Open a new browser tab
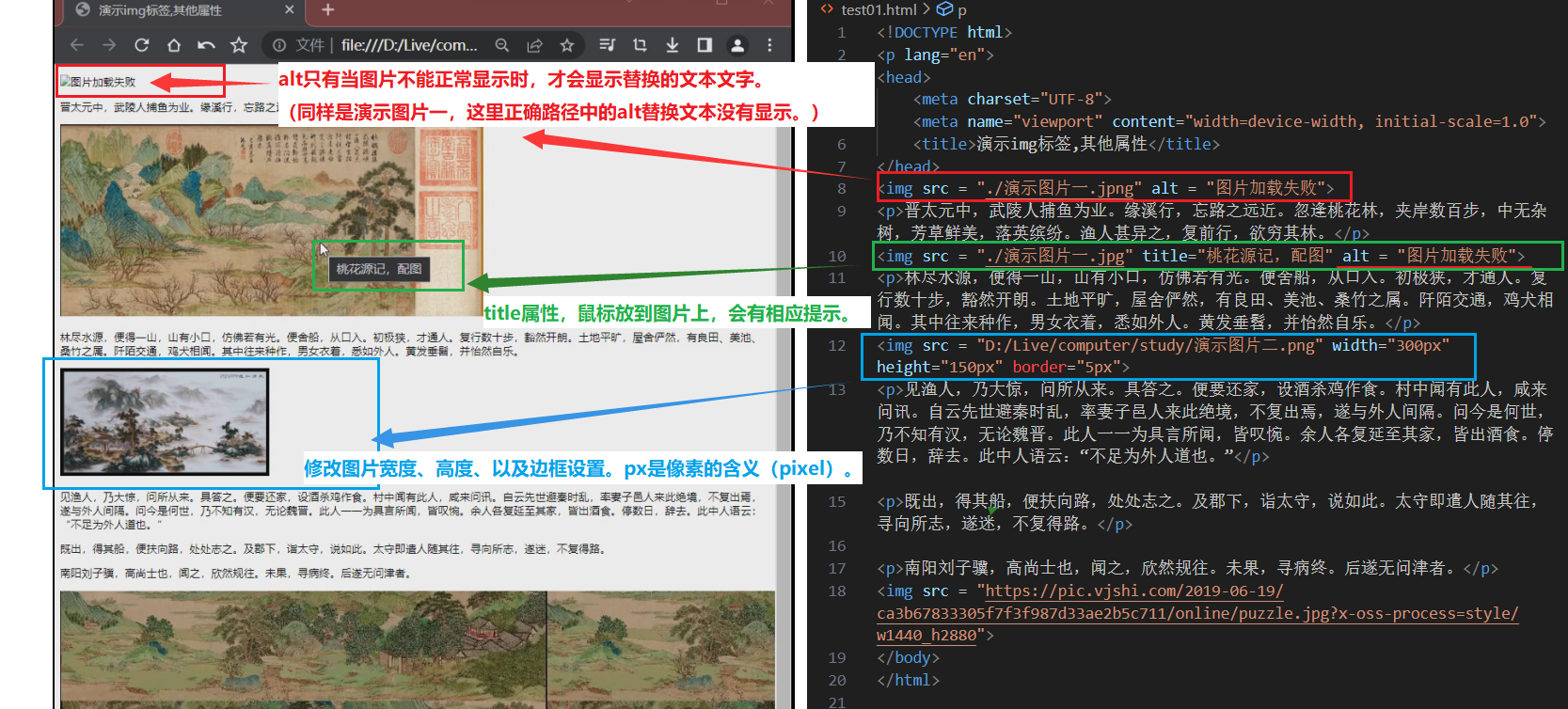This screenshot has height=709, width=1568. [327, 9]
